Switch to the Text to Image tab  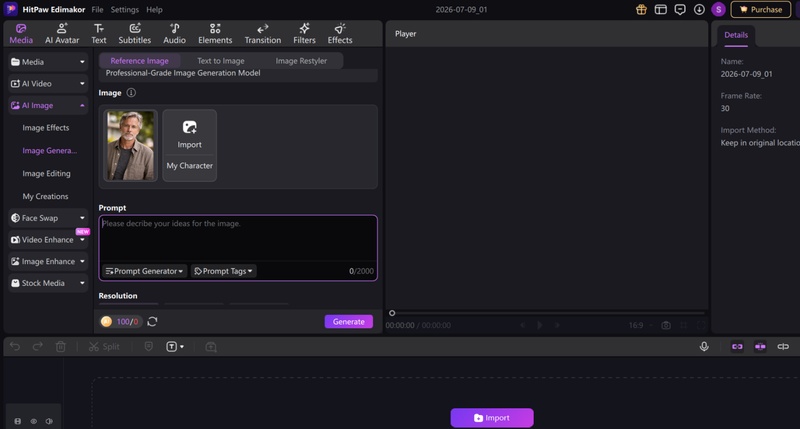coord(220,61)
